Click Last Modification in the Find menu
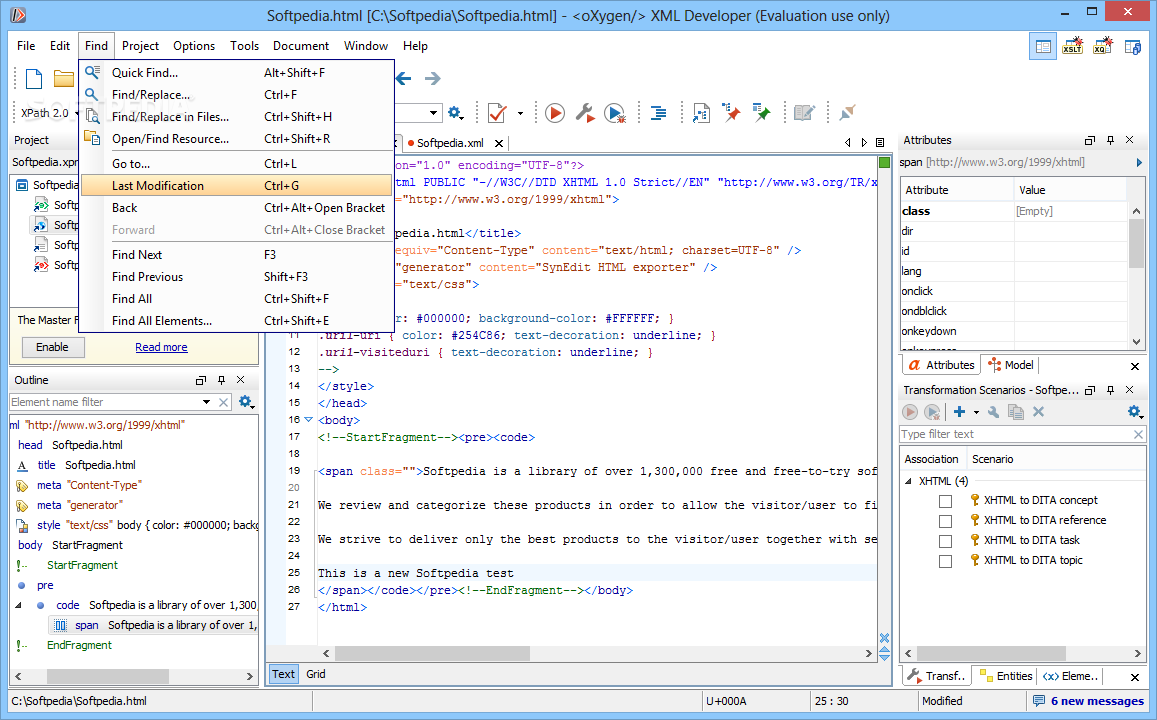The width and height of the screenshot is (1157, 720). tap(236, 185)
